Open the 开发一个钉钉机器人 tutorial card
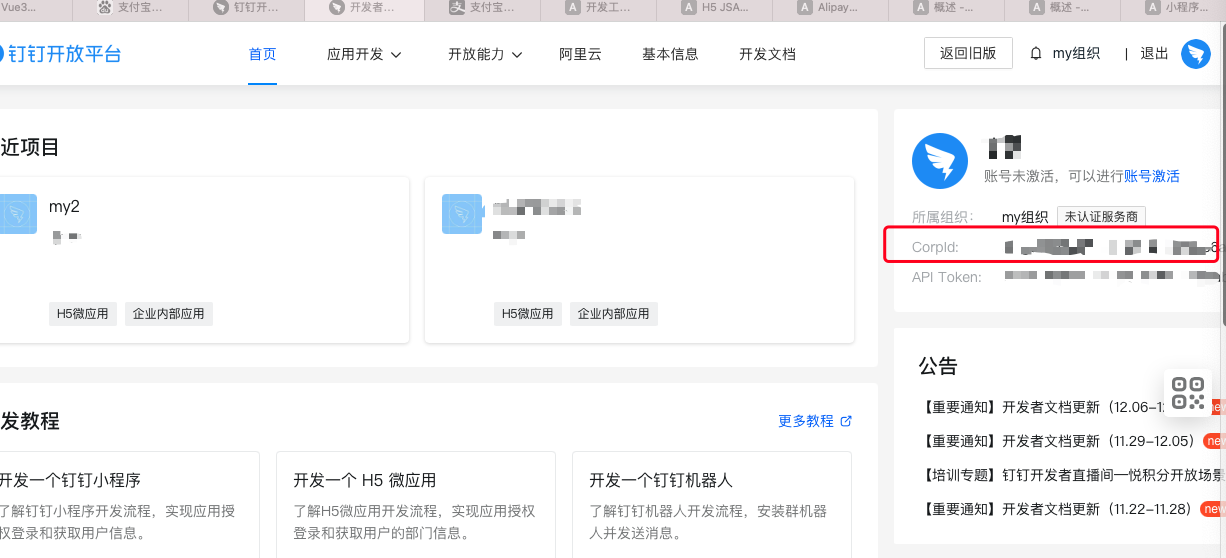The width and height of the screenshot is (1226, 558). 711,505
